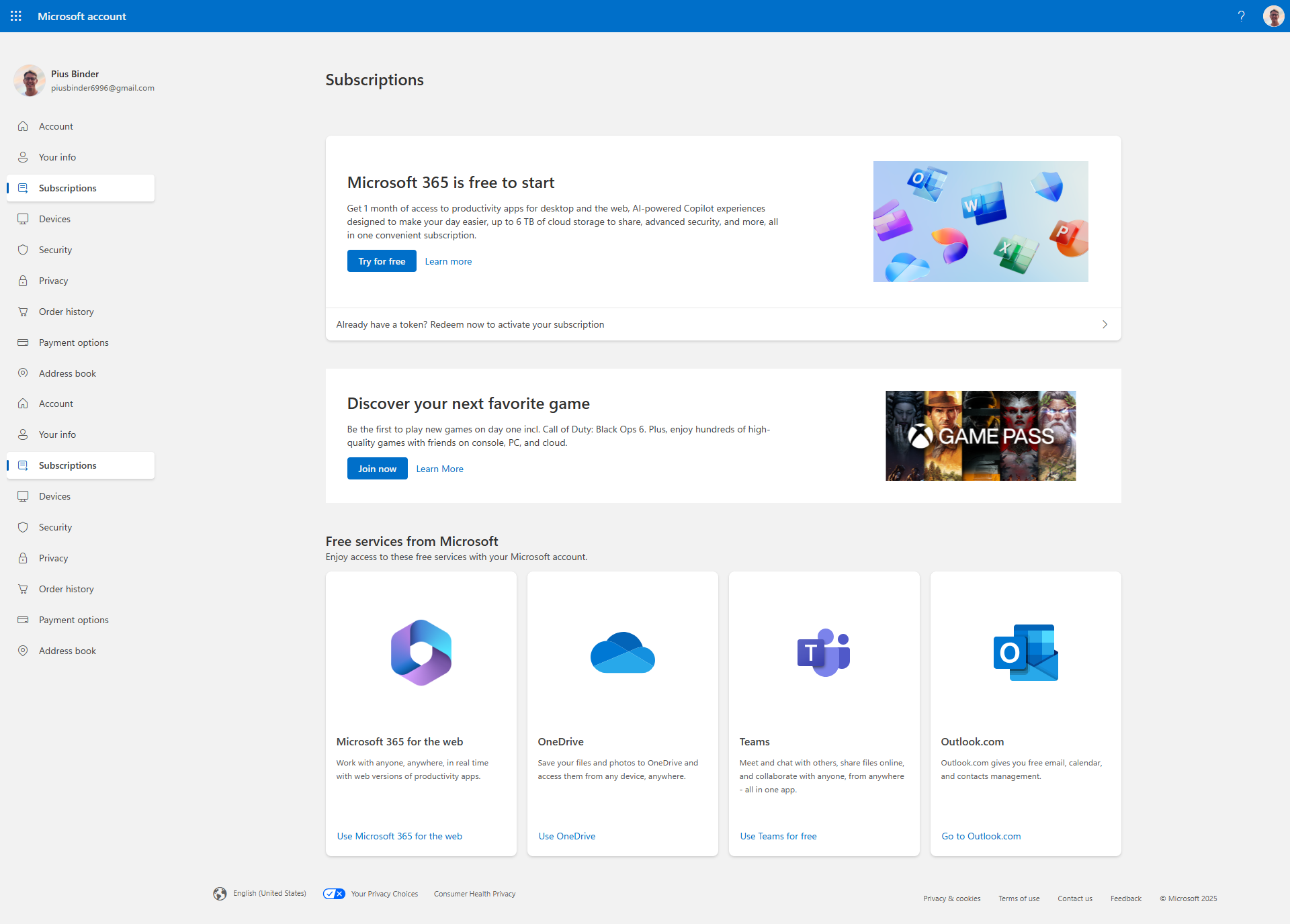Click the Try for free button

[x=382, y=261]
